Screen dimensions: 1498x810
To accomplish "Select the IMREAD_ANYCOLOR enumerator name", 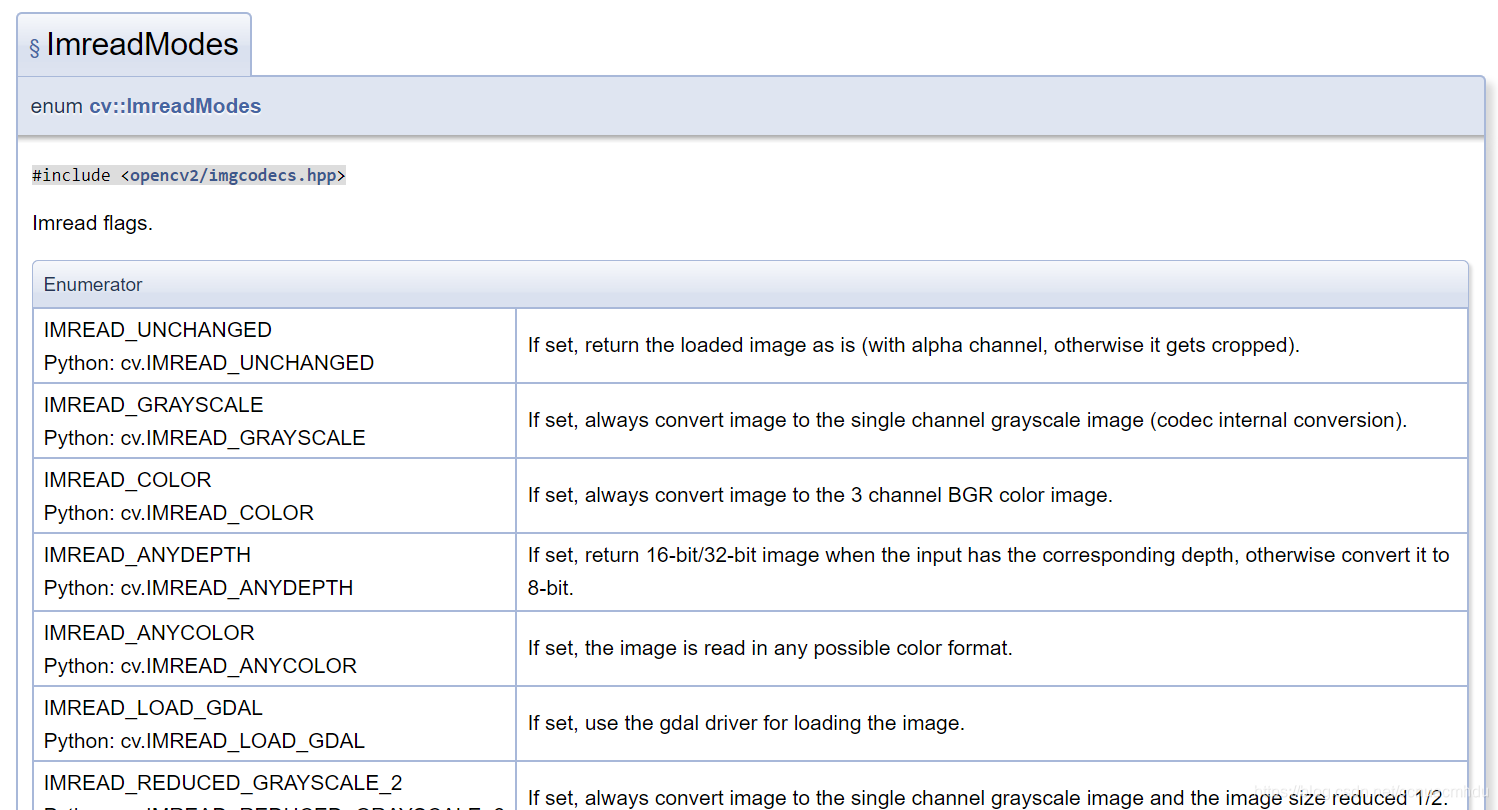I will tap(149, 633).
